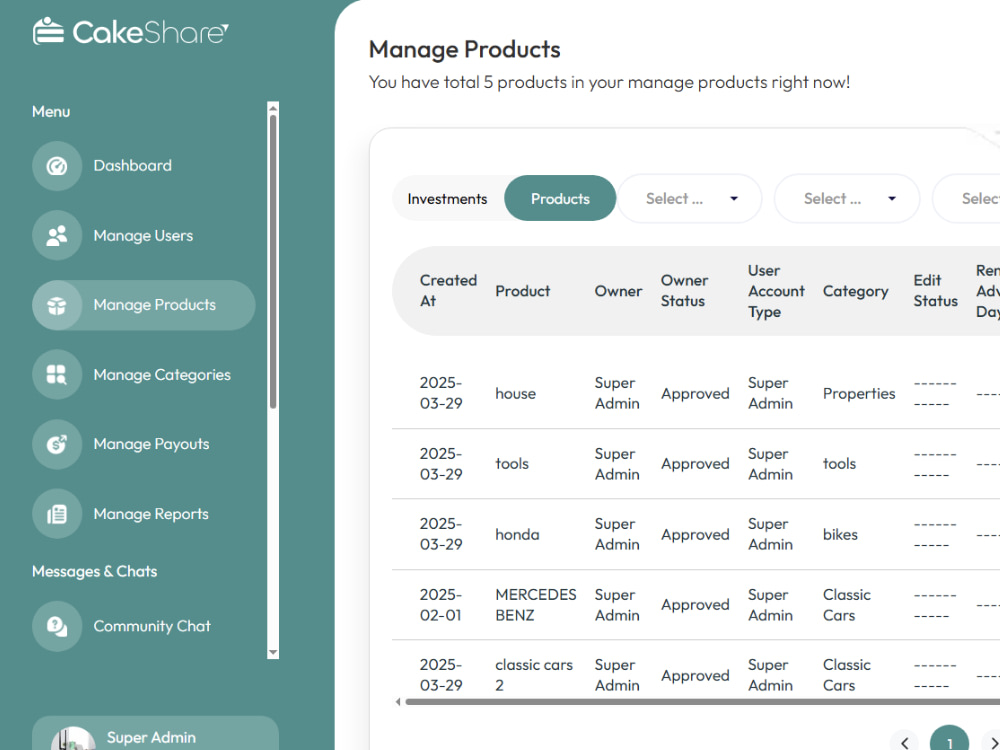1000x750 pixels.
Task: Click the Category column header
Action: point(855,291)
